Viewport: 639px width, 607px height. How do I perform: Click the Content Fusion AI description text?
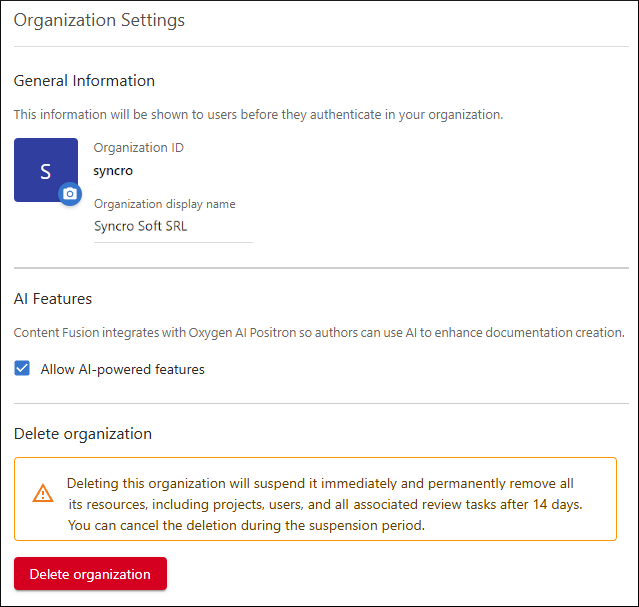[x=319, y=332]
